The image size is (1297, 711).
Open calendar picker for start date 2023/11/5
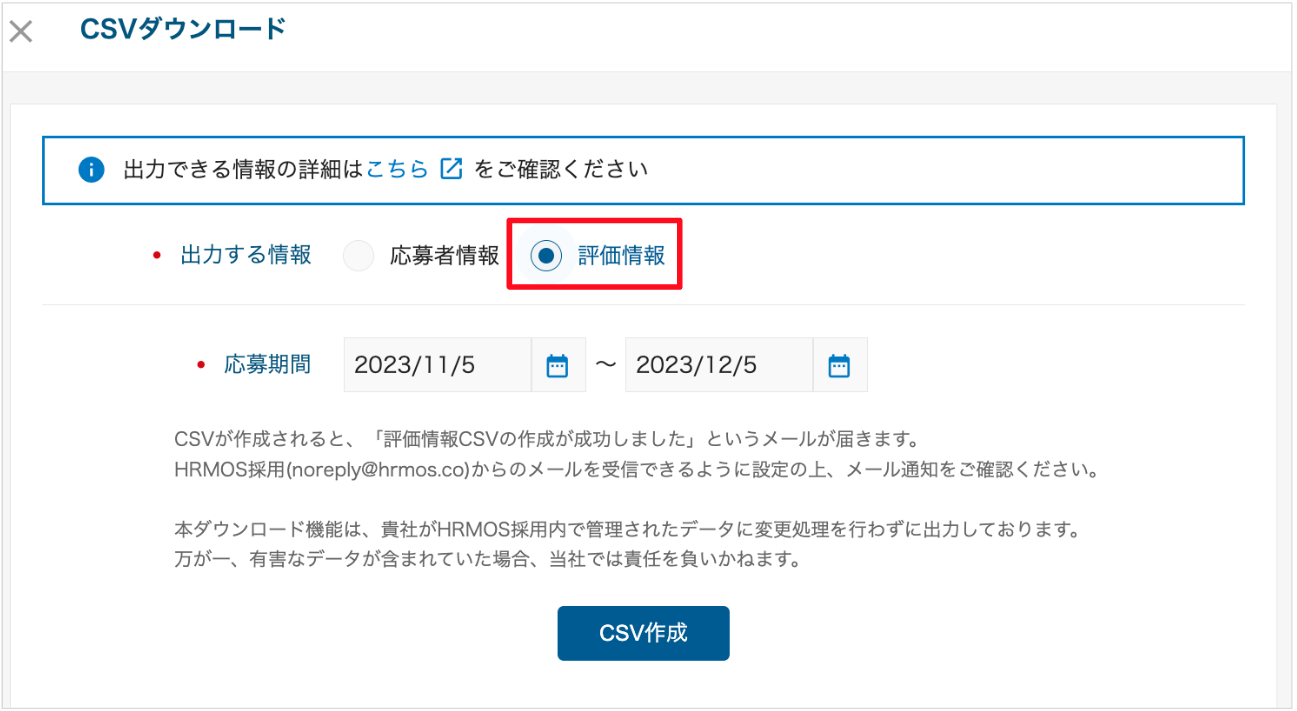coord(557,366)
